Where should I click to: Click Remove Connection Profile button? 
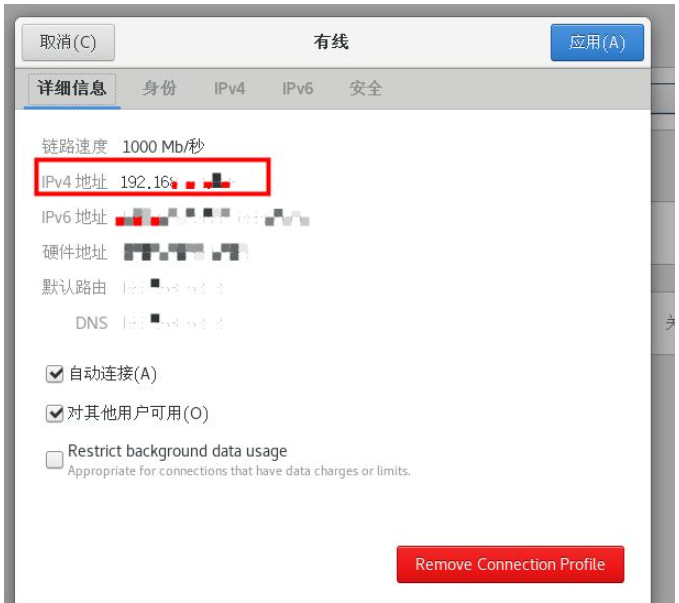point(510,564)
